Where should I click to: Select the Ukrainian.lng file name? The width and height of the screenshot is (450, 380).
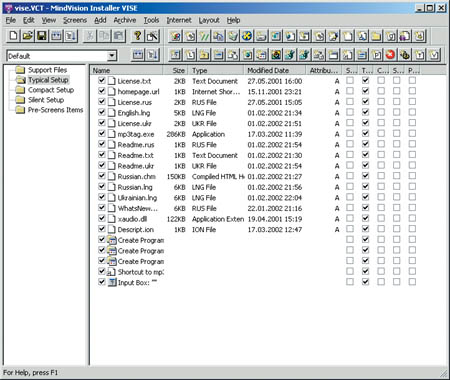[x=137, y=198]
